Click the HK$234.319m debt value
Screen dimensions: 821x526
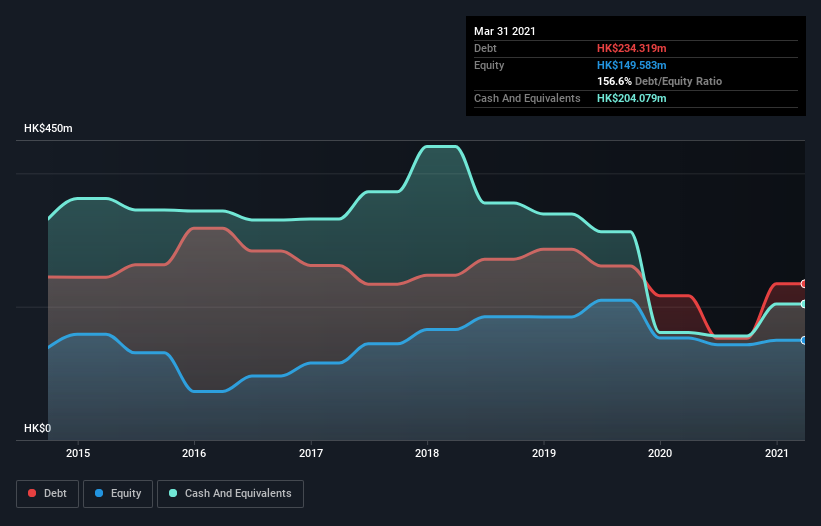[631, 48]
